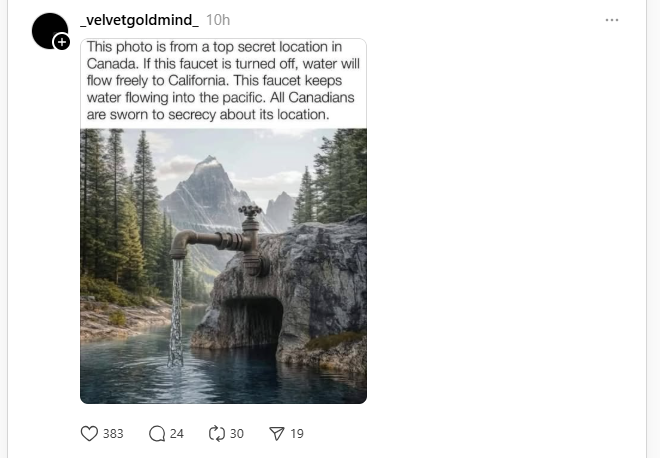660x458 pixels.
Task: Click the 24 replies count
Action: [x=177, y=433]
